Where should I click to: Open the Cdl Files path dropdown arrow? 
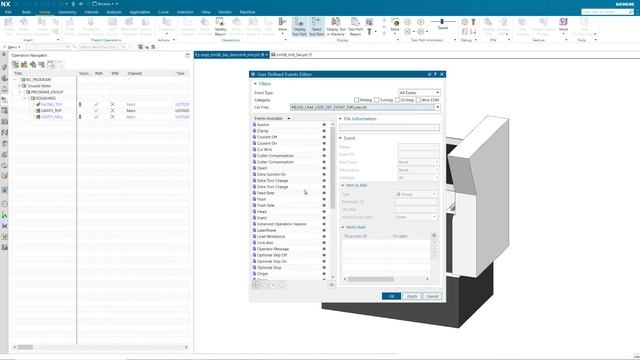click(438, 107)
